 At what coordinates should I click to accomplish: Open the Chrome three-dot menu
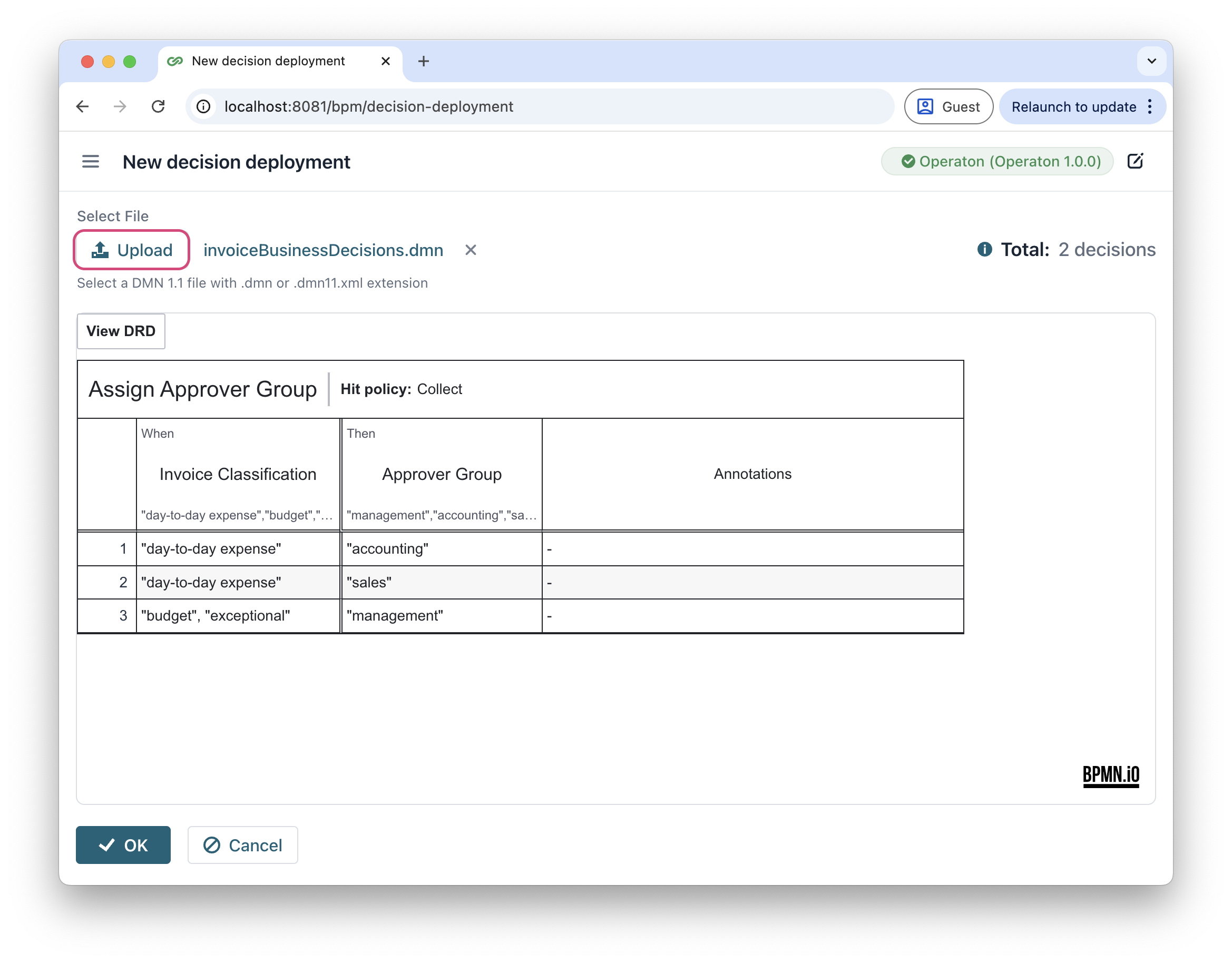click(x=1150, y=106)
